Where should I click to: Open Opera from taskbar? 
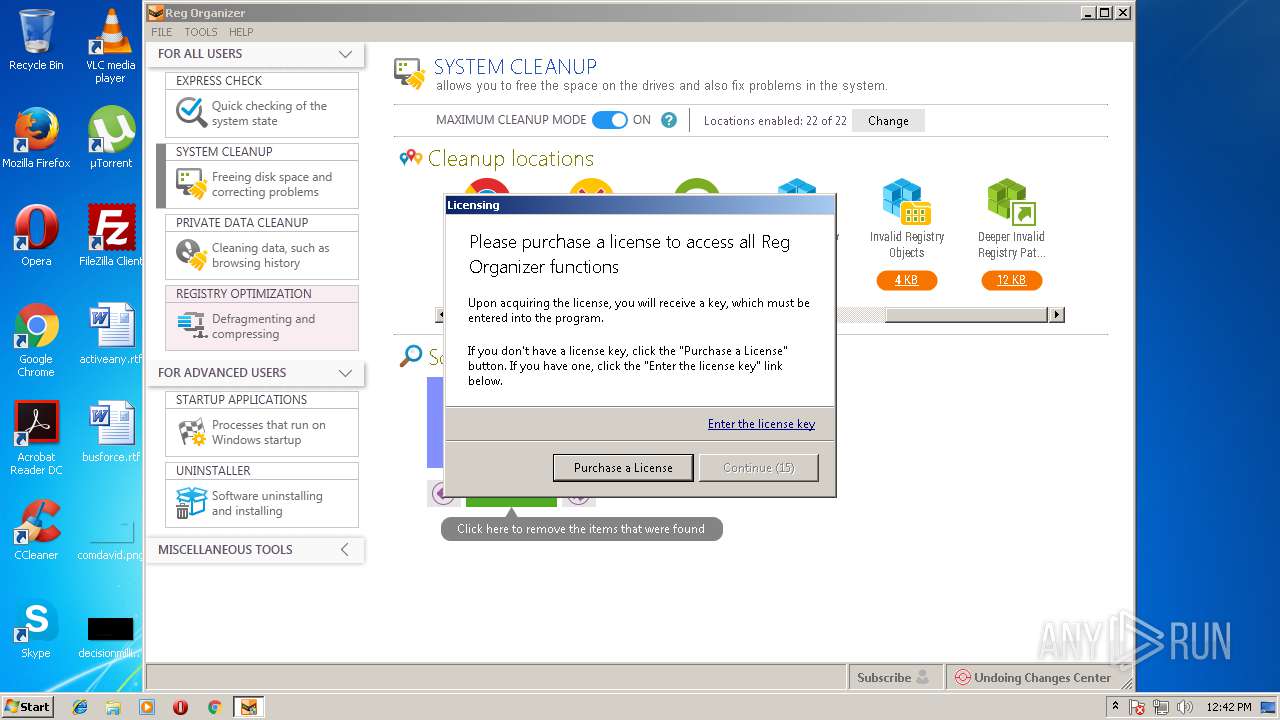click(180, 707)
